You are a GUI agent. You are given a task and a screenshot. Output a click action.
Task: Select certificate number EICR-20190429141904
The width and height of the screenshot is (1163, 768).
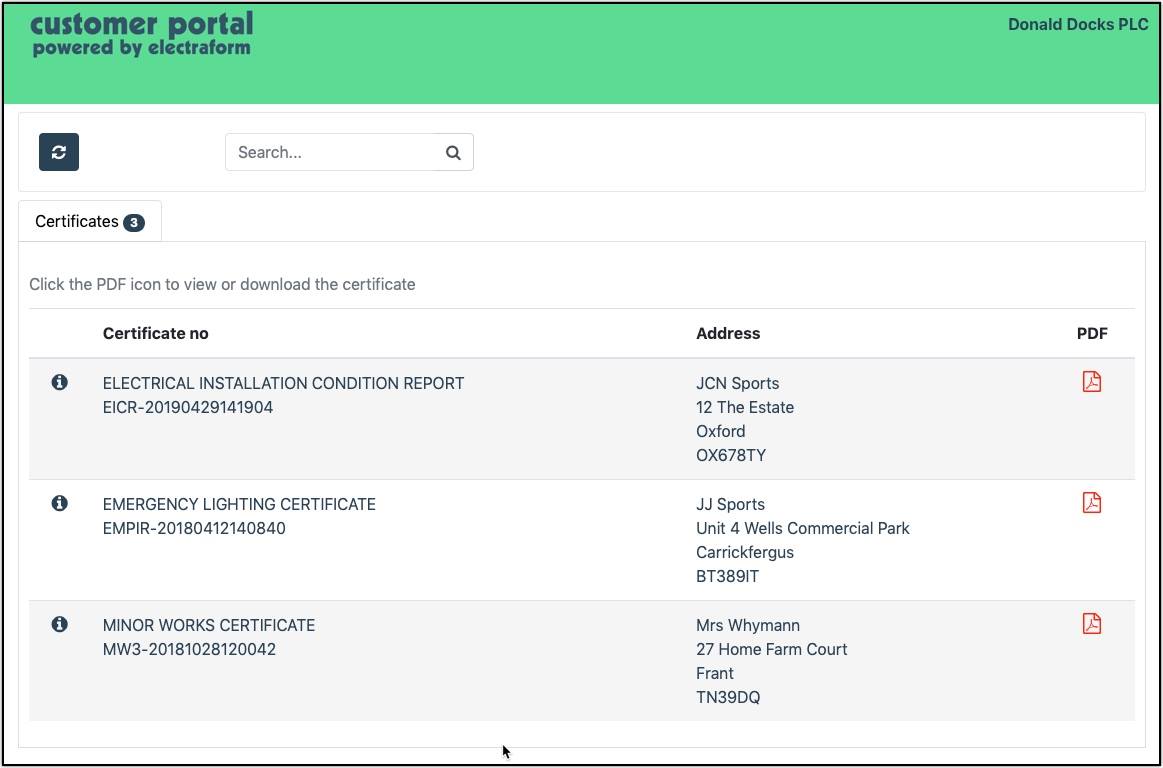(188, 407)
